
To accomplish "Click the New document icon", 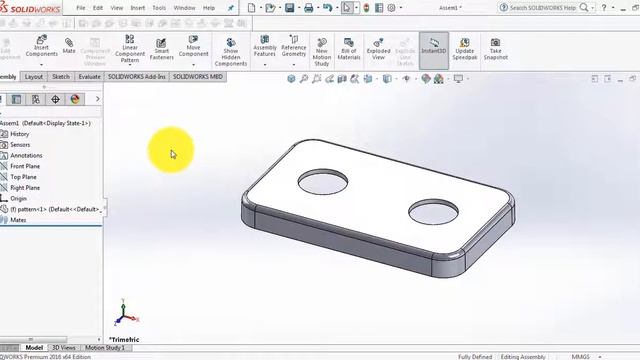I will 251,8.
